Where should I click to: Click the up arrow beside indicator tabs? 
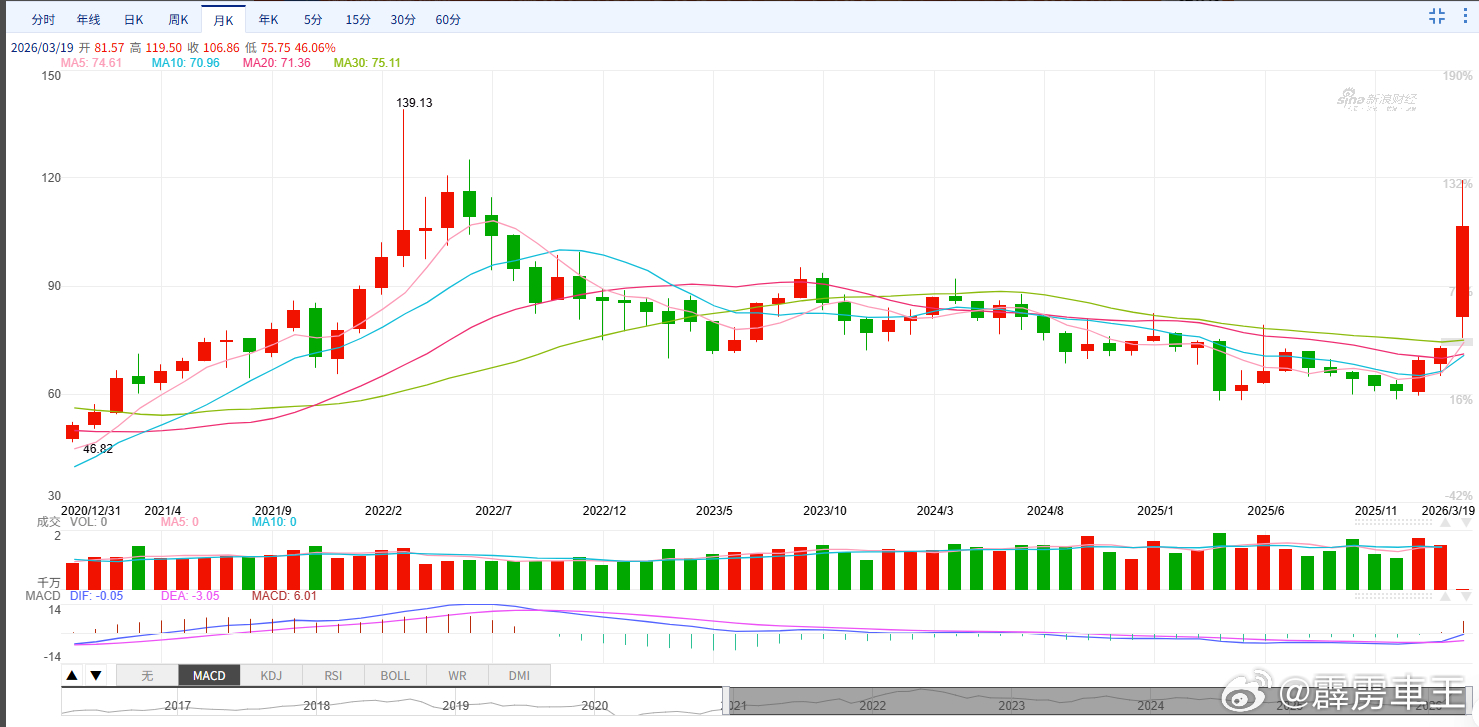73,675
